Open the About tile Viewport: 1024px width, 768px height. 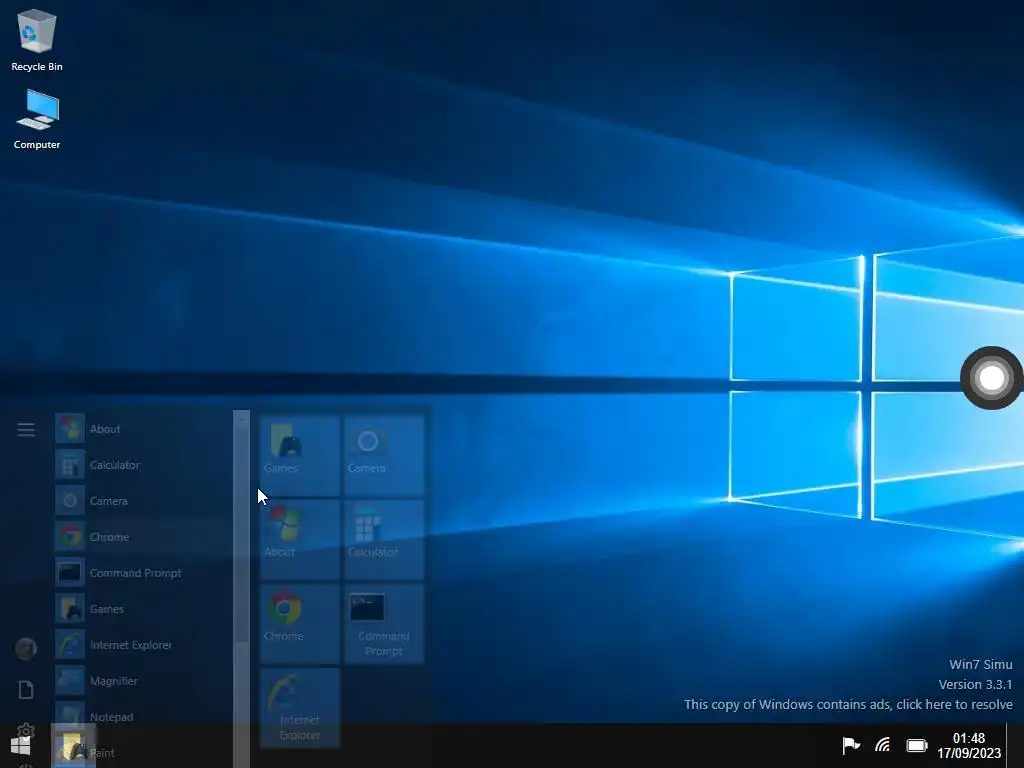tap(300, 540)
